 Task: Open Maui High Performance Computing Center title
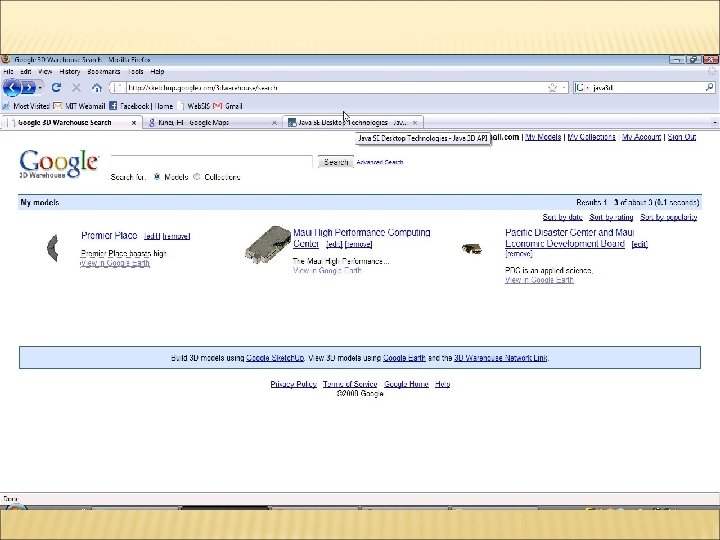(x=361, y=238)
